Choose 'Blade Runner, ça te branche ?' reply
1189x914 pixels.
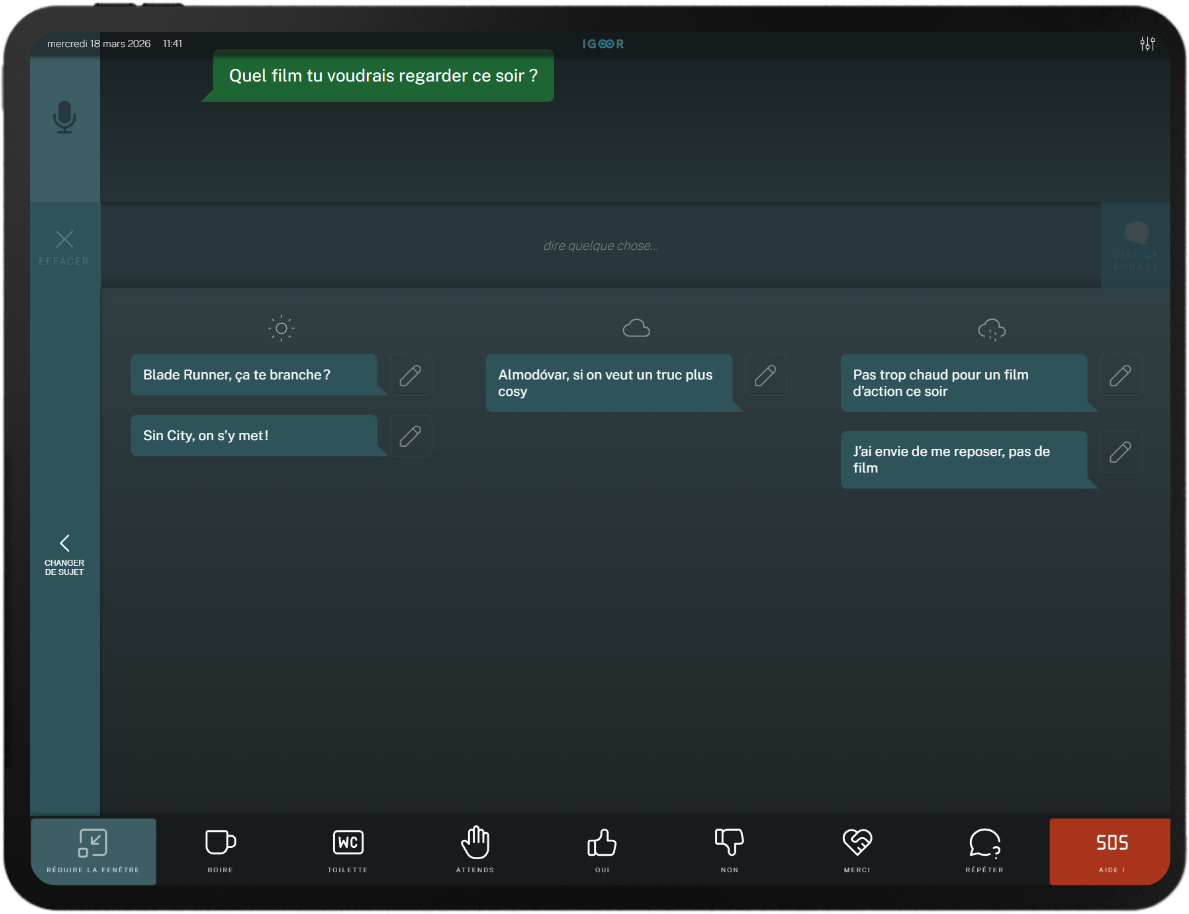[x=259, y=375]
